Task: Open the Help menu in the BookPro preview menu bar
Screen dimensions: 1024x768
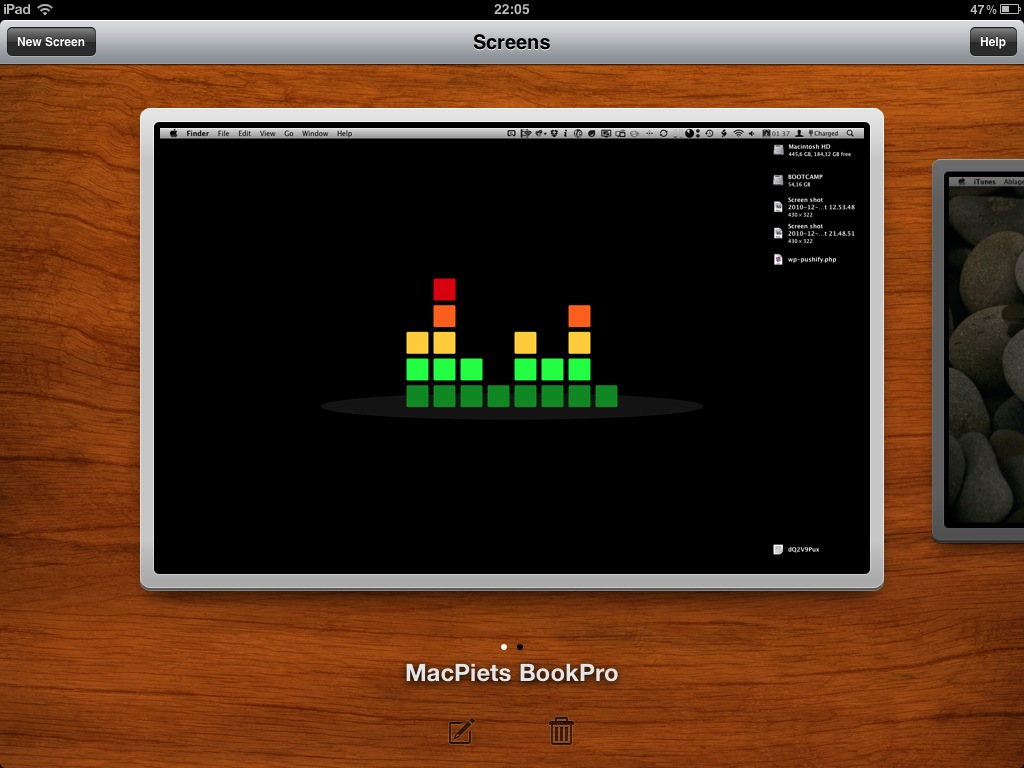Action: point(344,133)
